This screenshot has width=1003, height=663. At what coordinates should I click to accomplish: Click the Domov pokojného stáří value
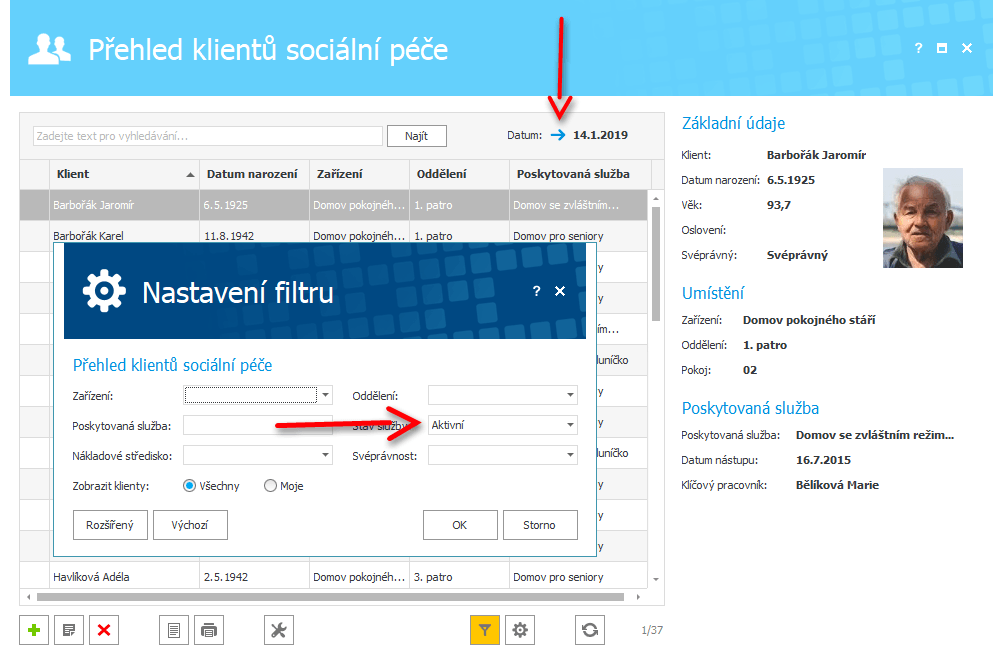coord(809,320)
